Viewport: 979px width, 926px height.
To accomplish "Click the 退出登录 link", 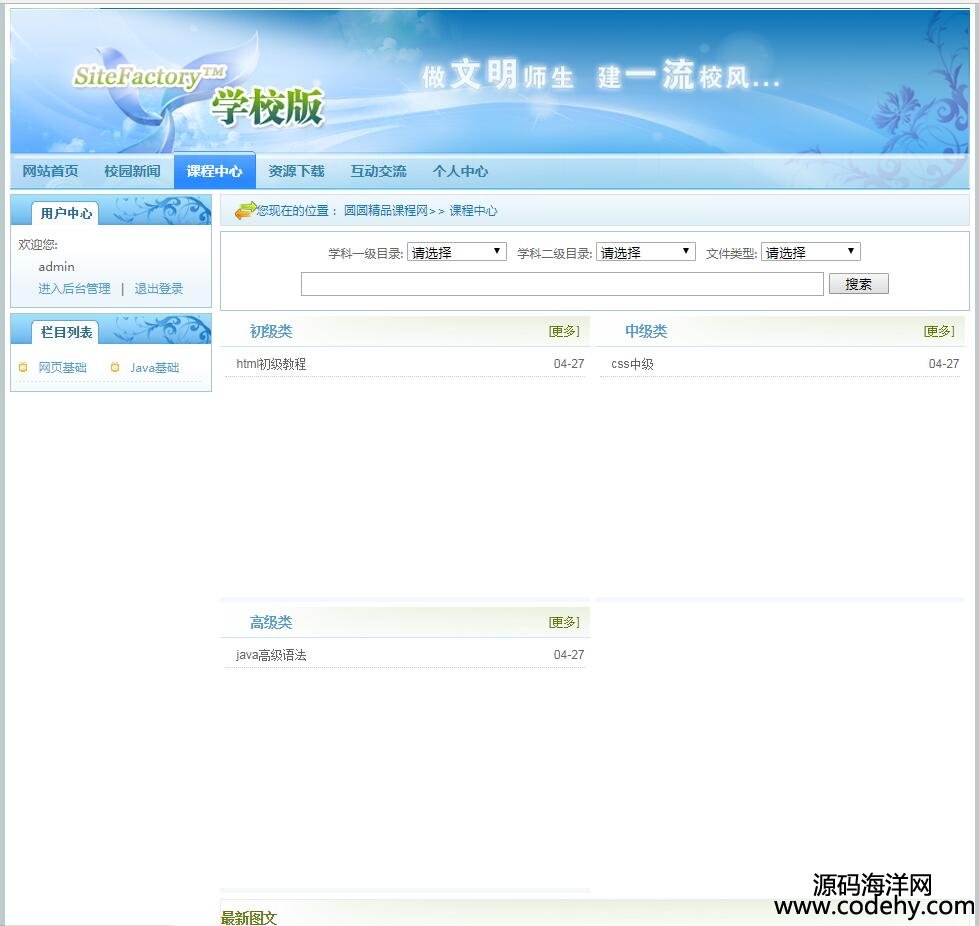I will (x=159, y=288).
